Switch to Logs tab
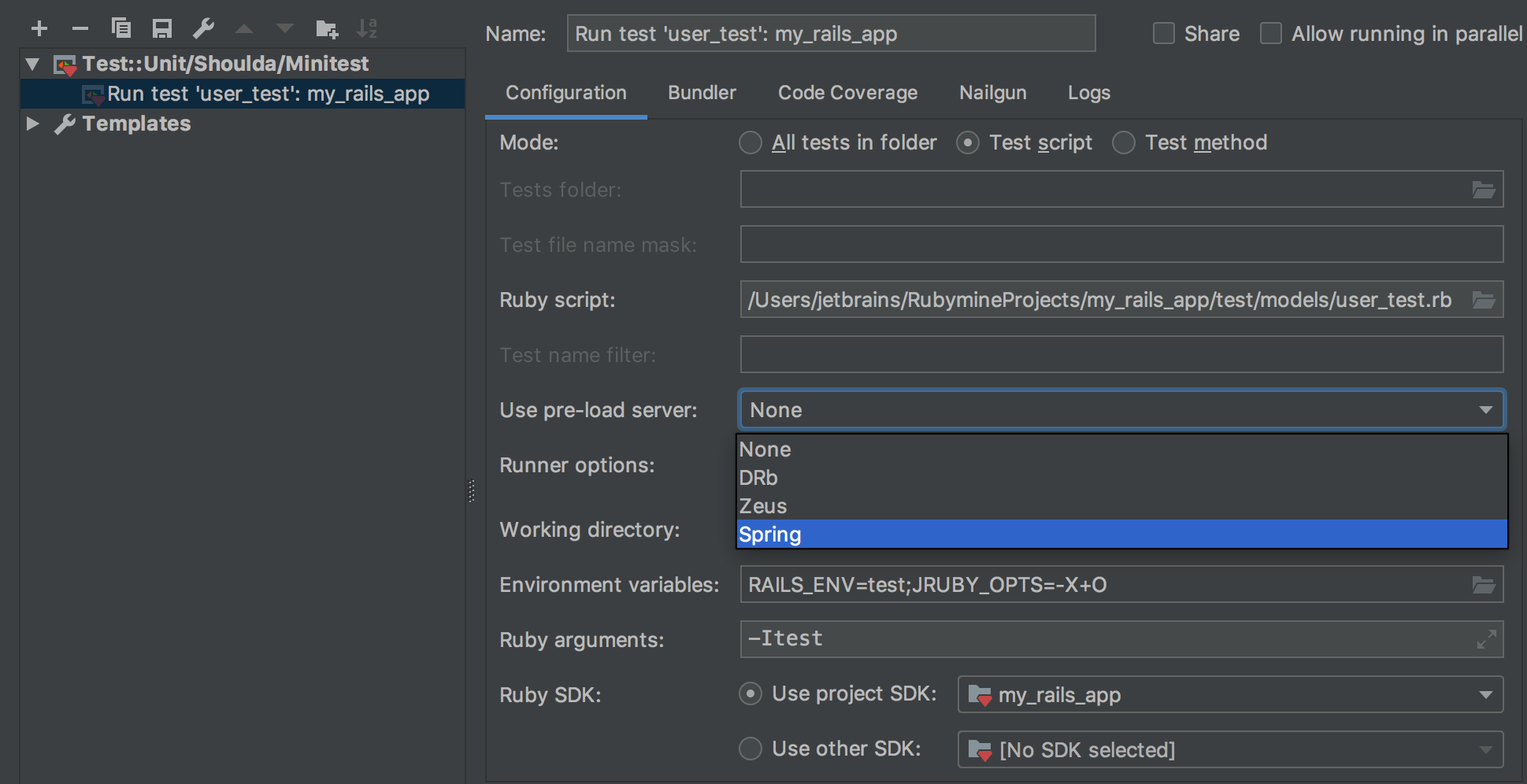Screen dimensions: 1527x784 1089,93
